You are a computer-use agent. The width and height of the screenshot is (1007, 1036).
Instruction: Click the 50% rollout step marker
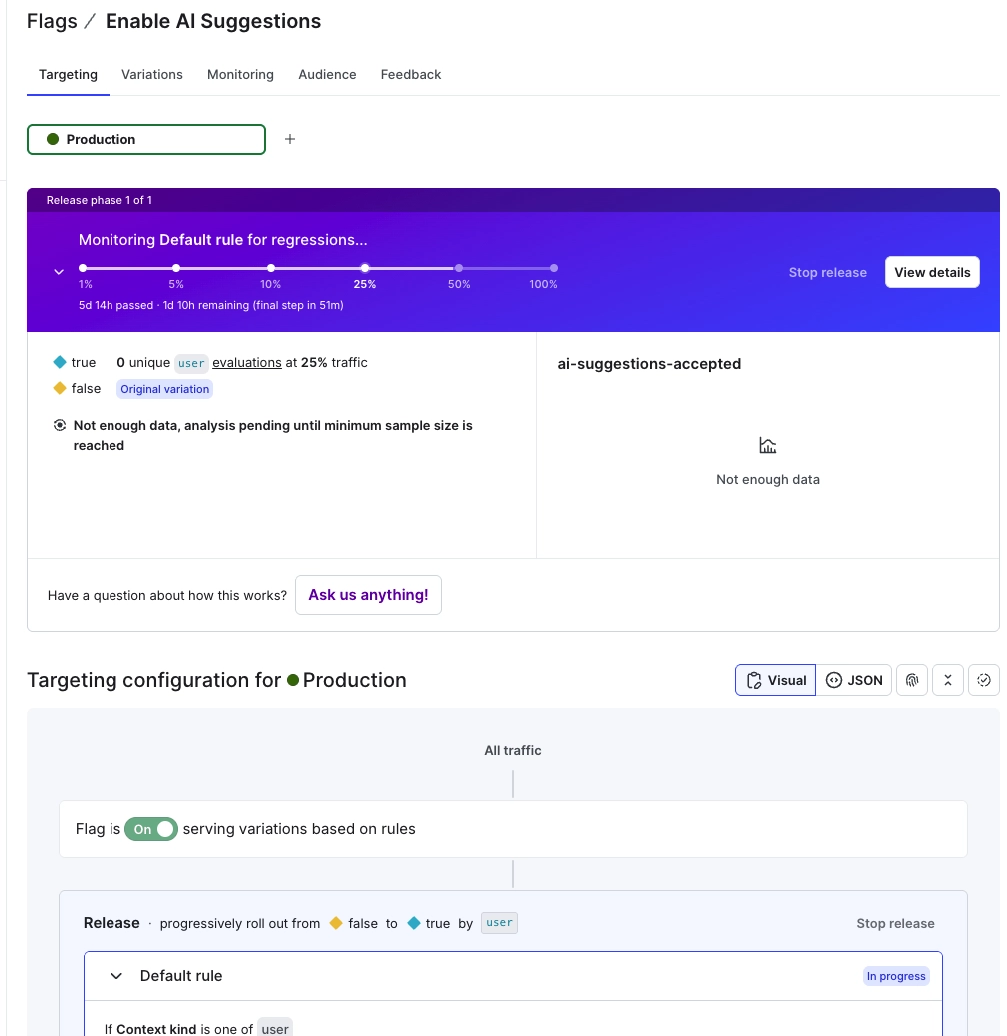coord(459,268)
